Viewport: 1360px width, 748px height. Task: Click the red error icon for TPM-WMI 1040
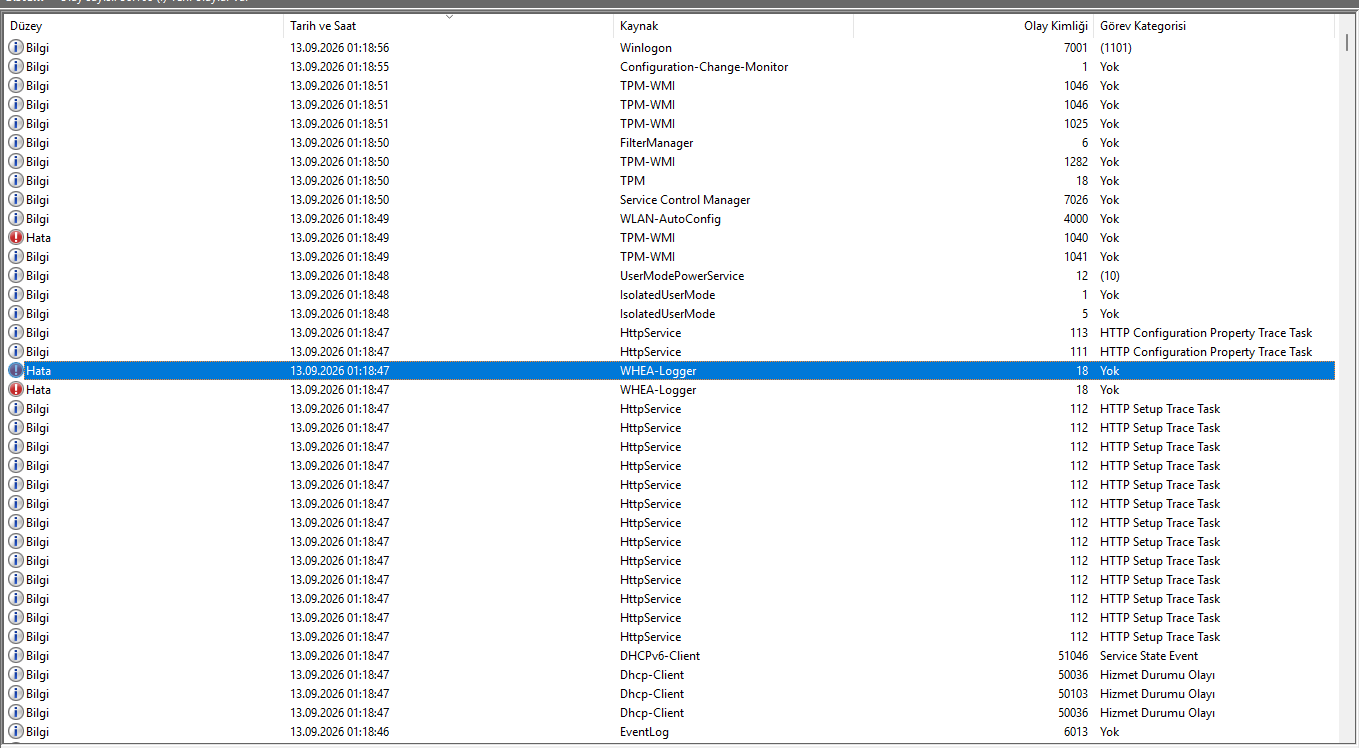tap(16, 238)
